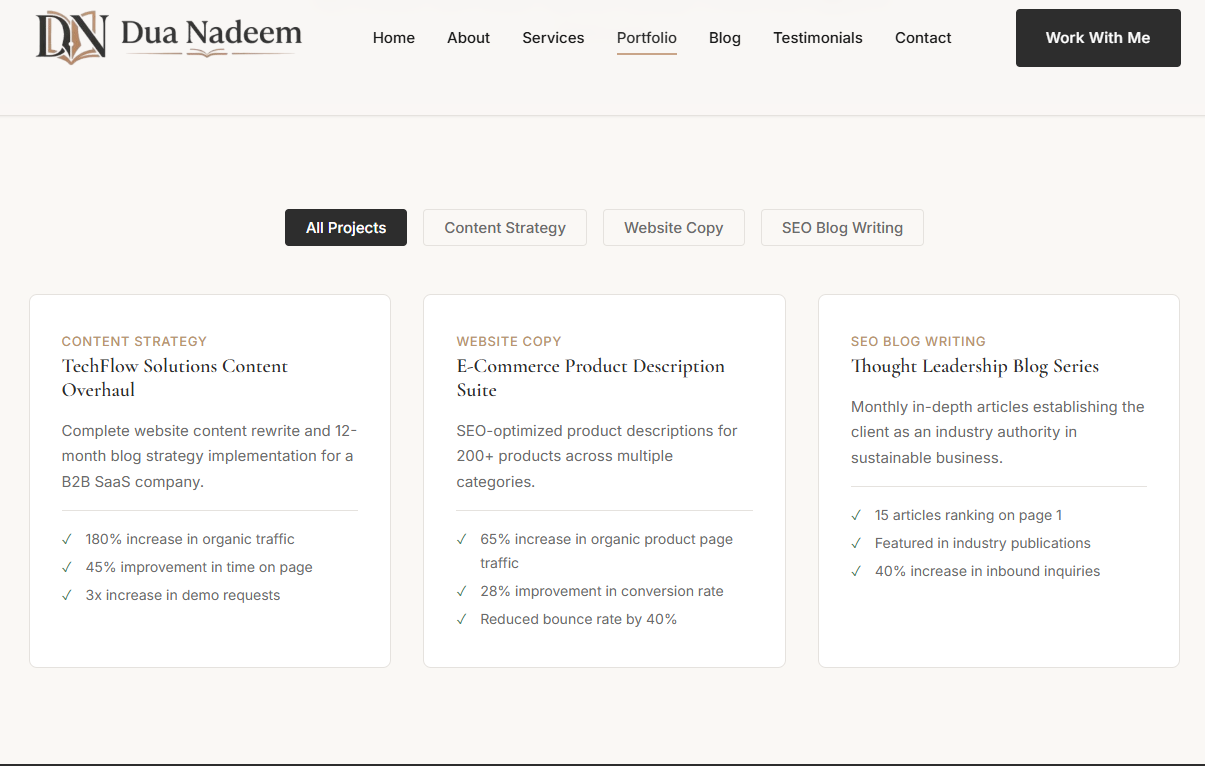1205x766 pixels.
Task: Open the Services menu item
Action: [553, 38]
